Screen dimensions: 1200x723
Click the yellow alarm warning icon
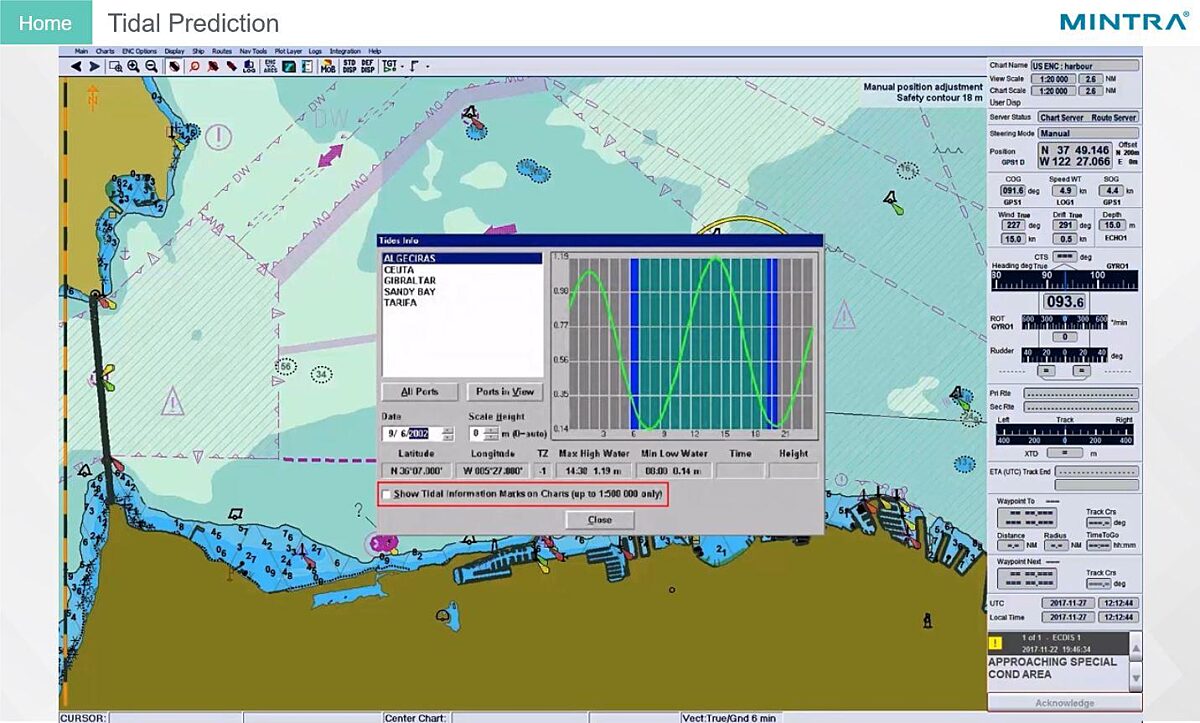pos(995,645)
